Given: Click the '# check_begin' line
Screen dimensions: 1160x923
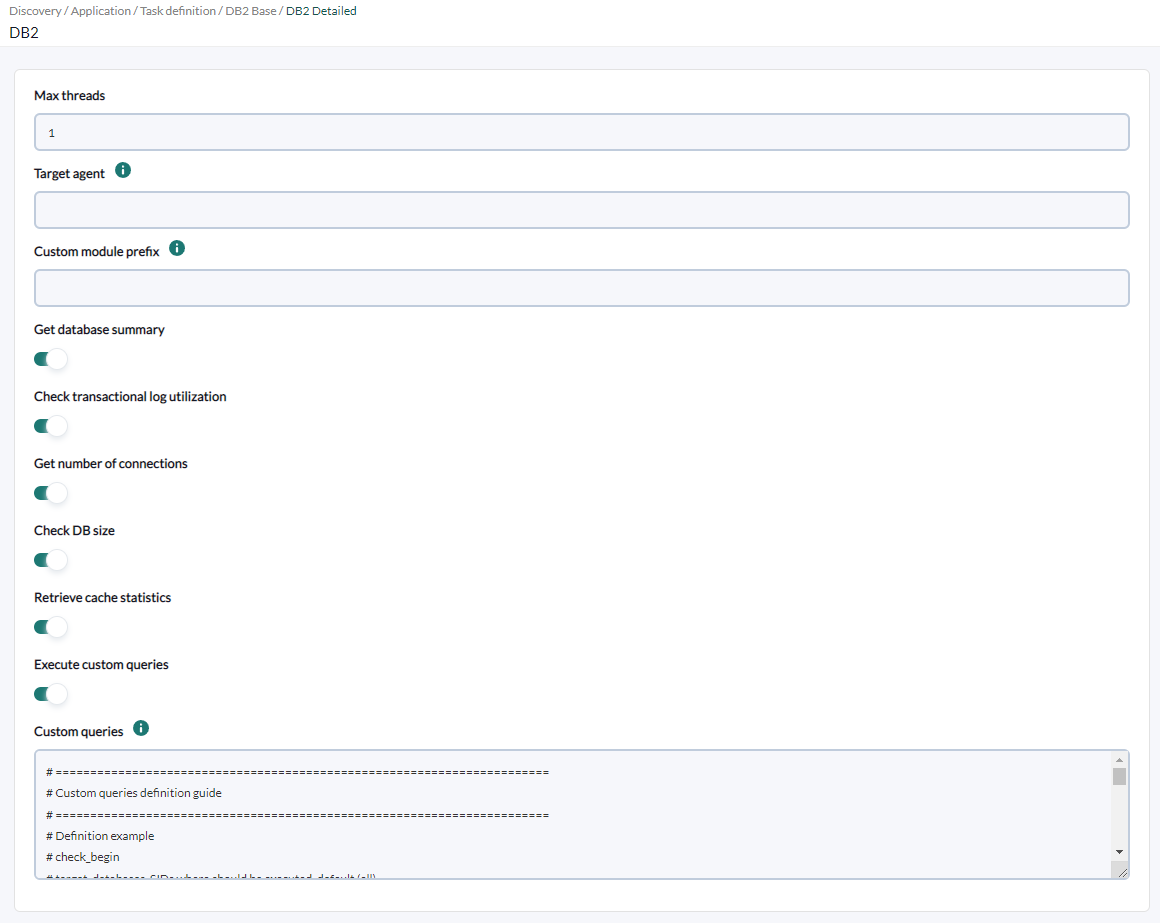Looking at the screenshot, I should pos(83,857).
